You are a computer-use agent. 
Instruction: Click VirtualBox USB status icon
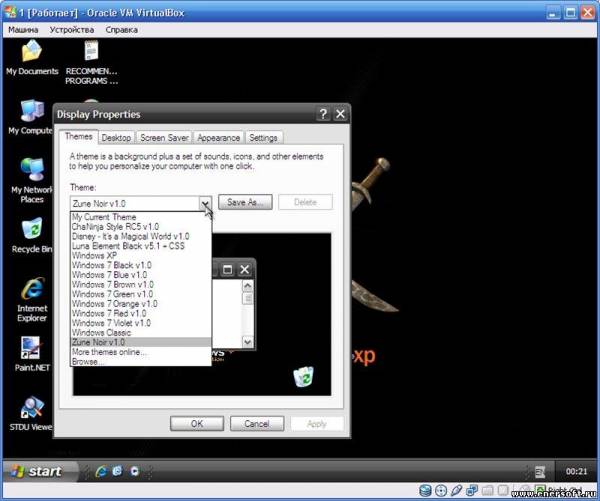(456, 491)
